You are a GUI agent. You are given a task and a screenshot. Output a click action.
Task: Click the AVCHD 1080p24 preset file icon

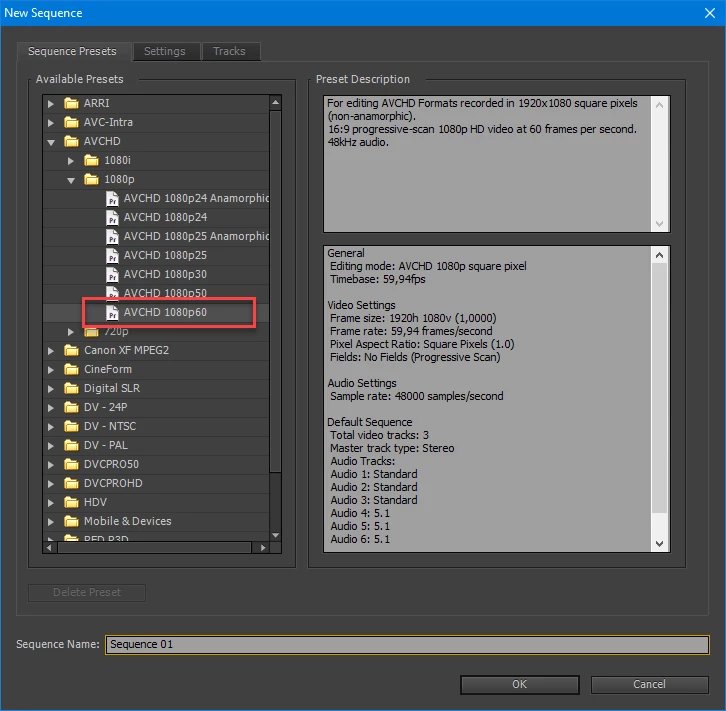(112, 217)
